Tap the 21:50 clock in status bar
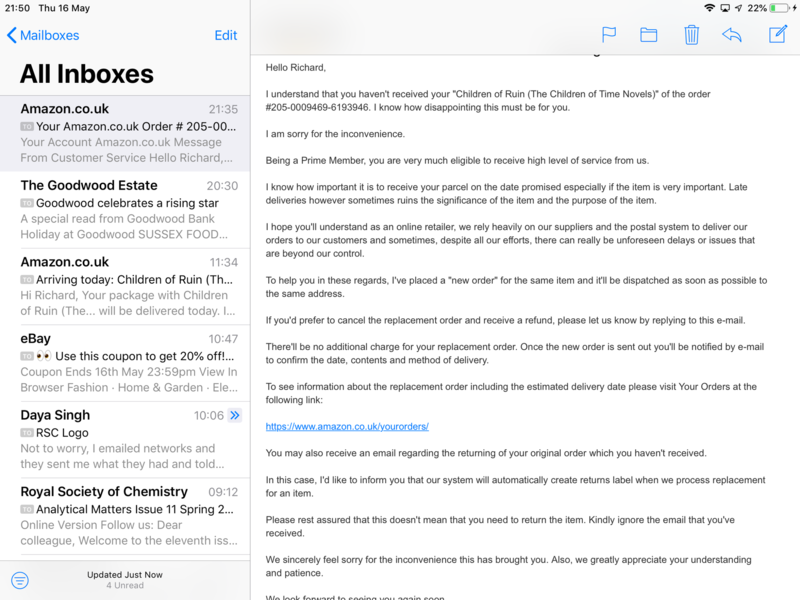The height and width of the screenshot is (600, 800). click(17, 8)
